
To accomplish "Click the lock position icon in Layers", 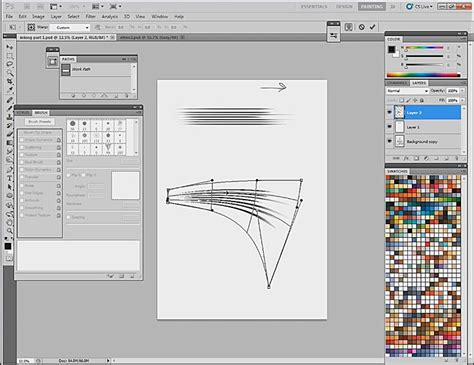I will (415, 100).
